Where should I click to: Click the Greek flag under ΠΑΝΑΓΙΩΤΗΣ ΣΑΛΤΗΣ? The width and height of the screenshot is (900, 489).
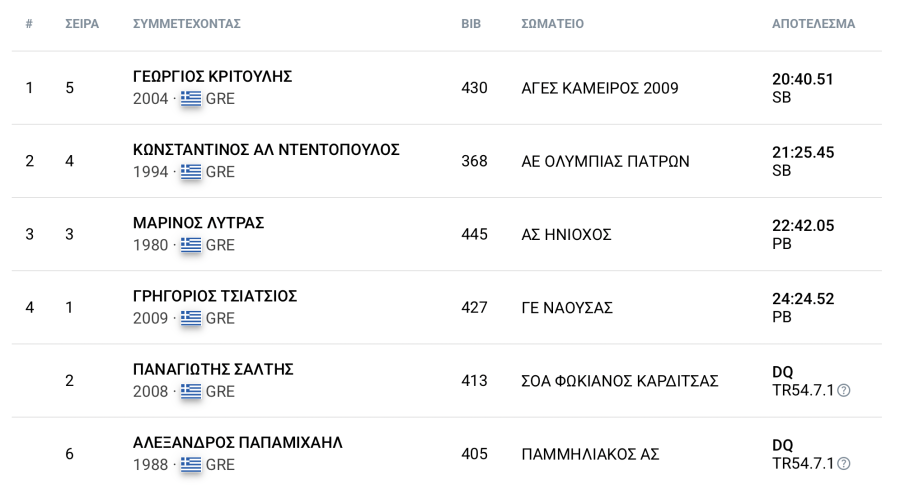pyautogui.click(x=191, y=391)
